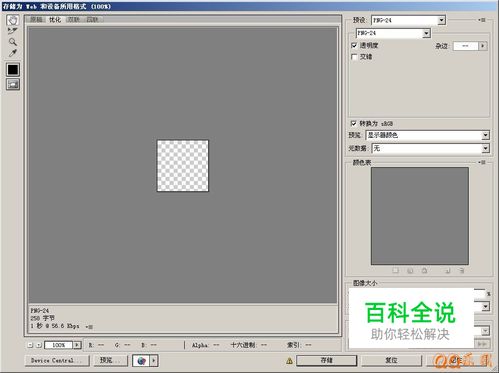Switch to the 优化 (Optimized) tab
Image resolution: width=499 pixels, height=373 pixels.
click(x=55, y=20)
